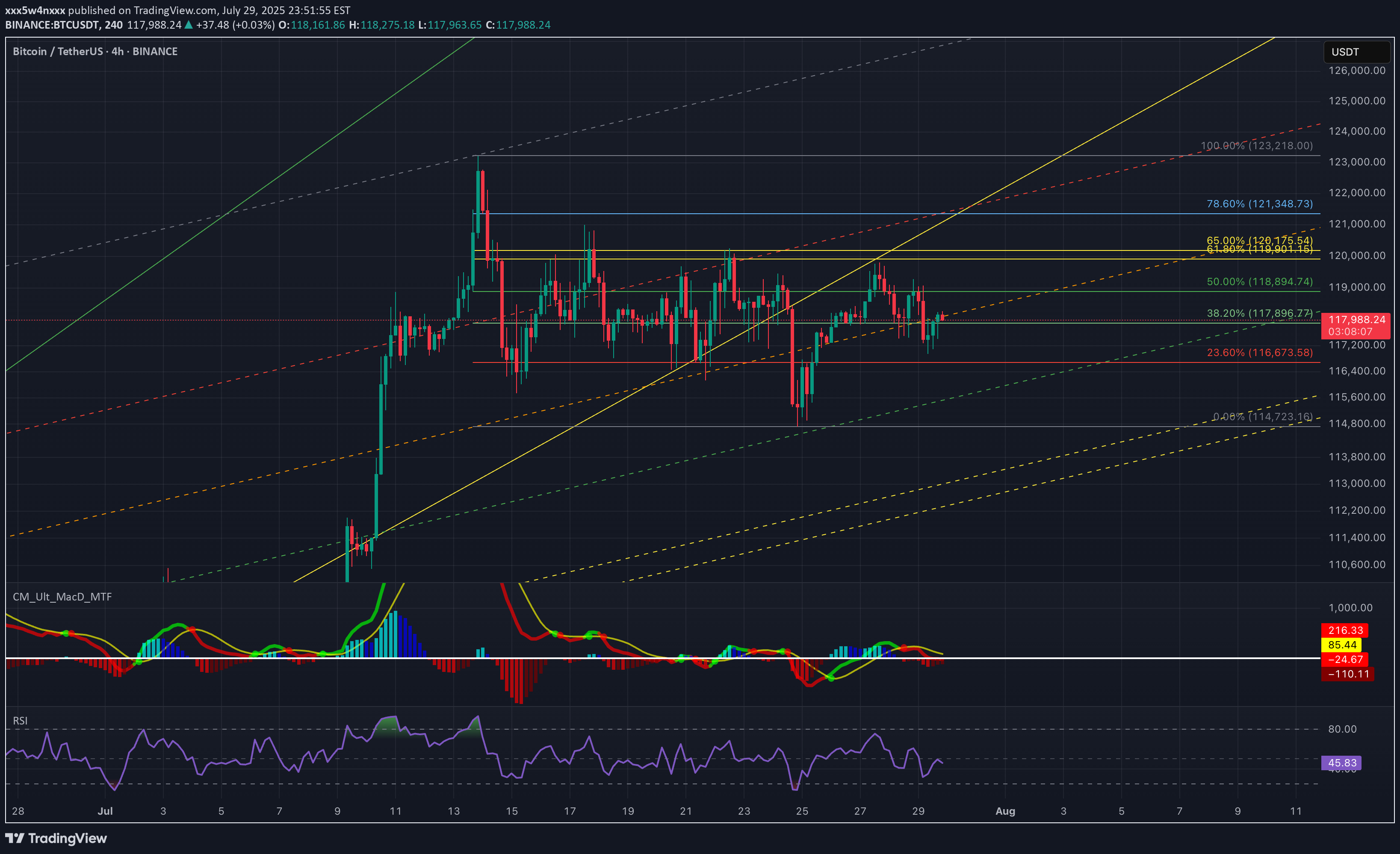Click the 112,200.00 price axis label

pyautogui.click(x=1357, y=510)
